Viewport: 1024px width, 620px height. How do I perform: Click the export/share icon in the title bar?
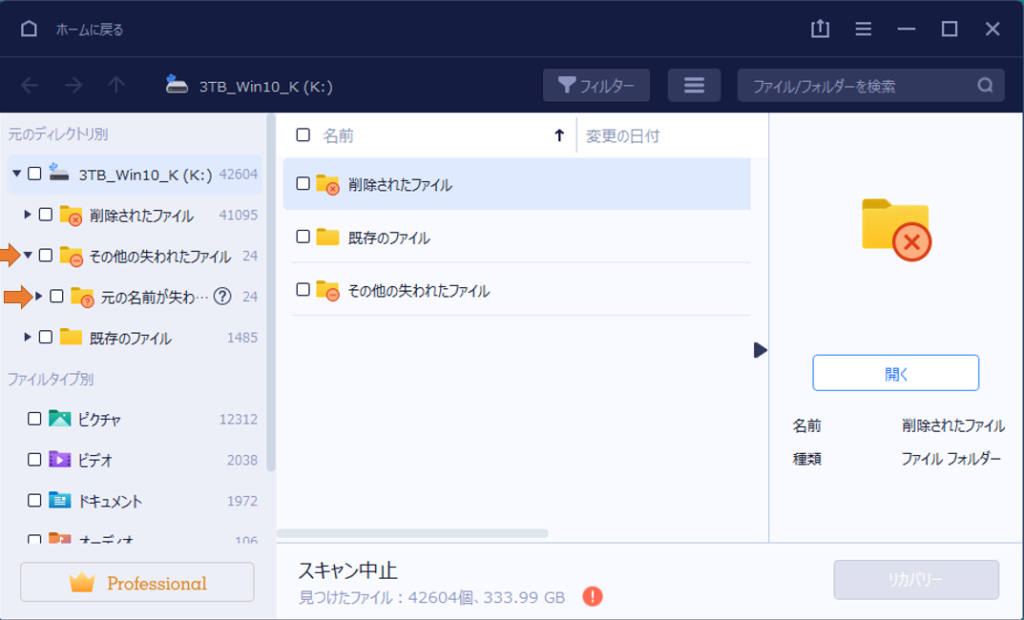point(820,29)
